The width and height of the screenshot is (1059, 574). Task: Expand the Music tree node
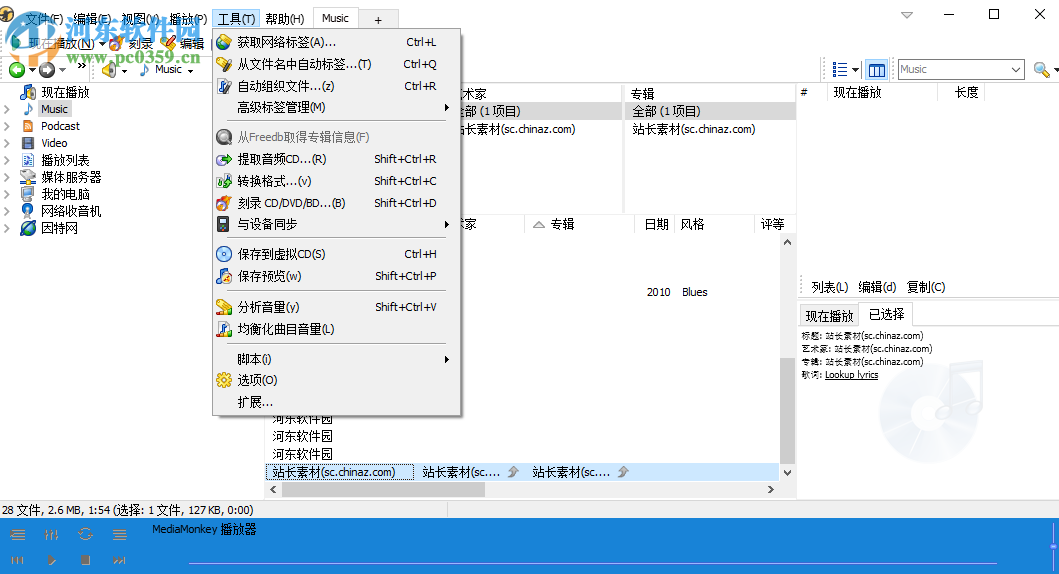coord(7,109)
